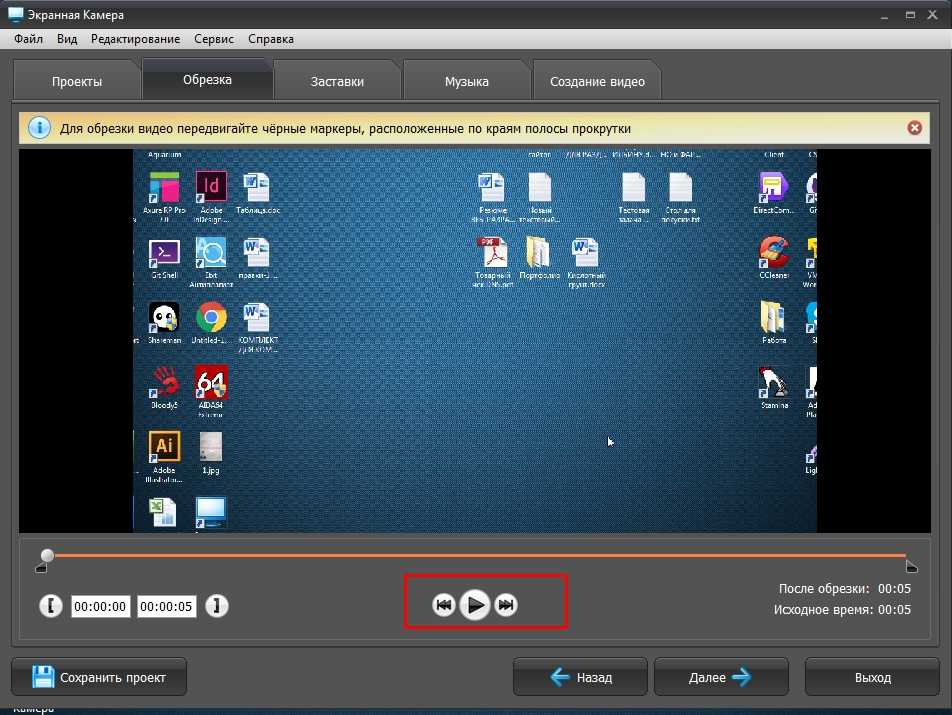Click the blue info icon in the hint bar
Image resolution: width=952 pixels, height=715 pixels.
coord(39,128)
